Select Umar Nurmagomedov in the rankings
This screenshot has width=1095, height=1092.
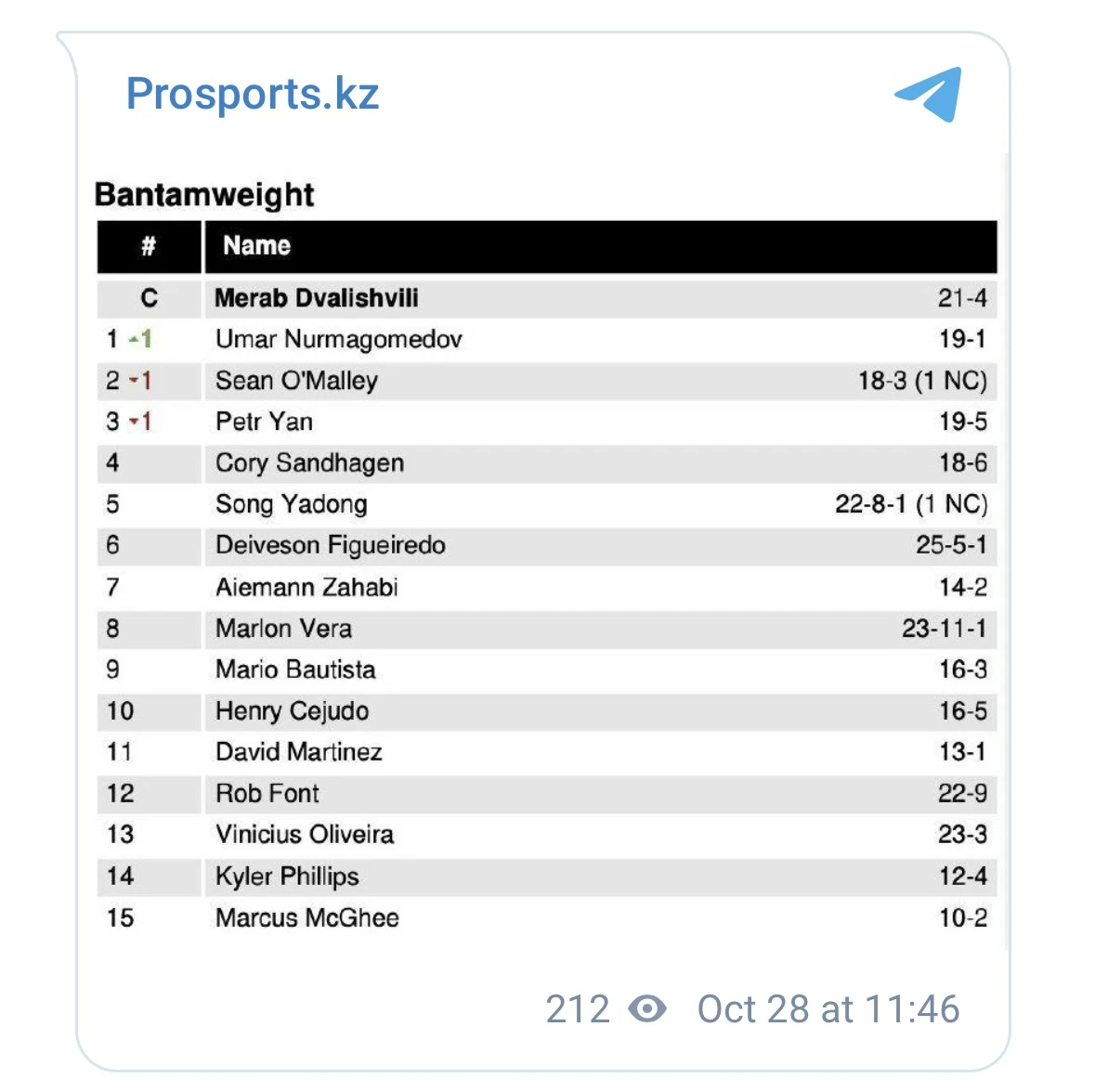pos(338,339)
